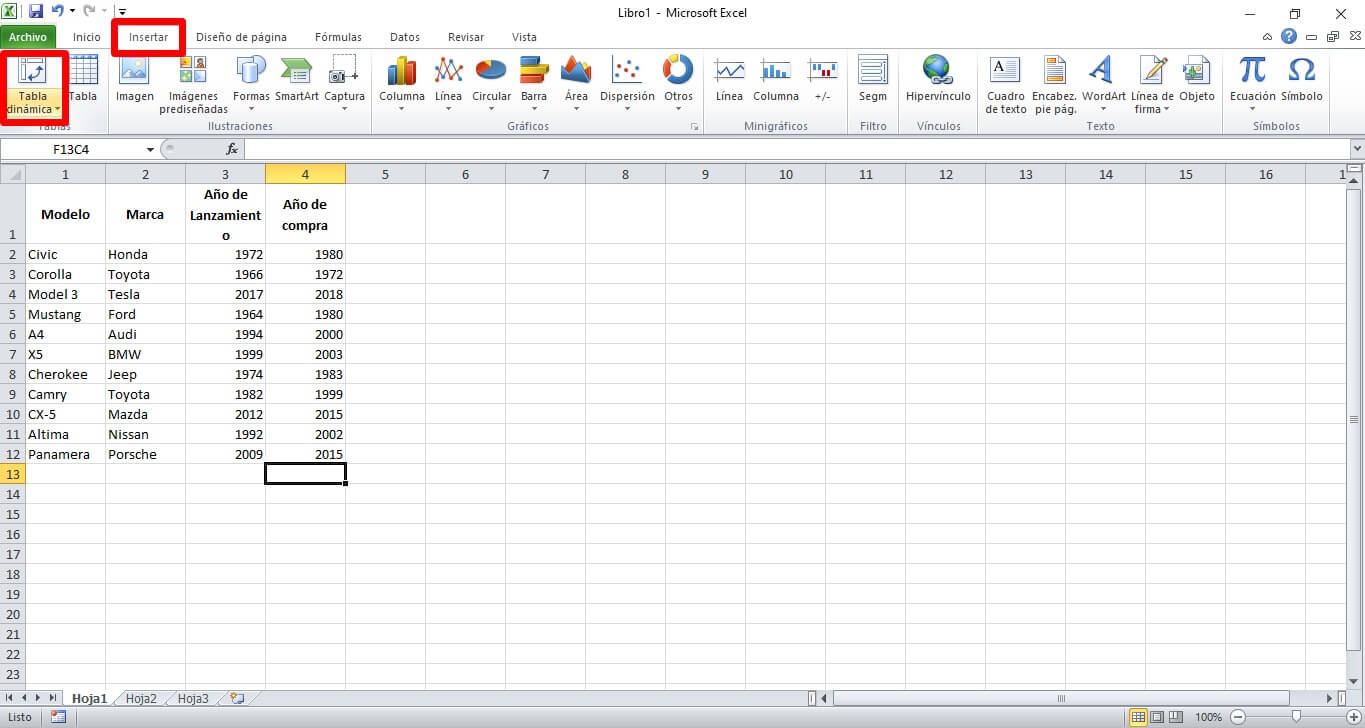The image size is (1365, 728).
Task: Switch to the Vista tab
Action: pyautogui.click(x=524, y=37)
